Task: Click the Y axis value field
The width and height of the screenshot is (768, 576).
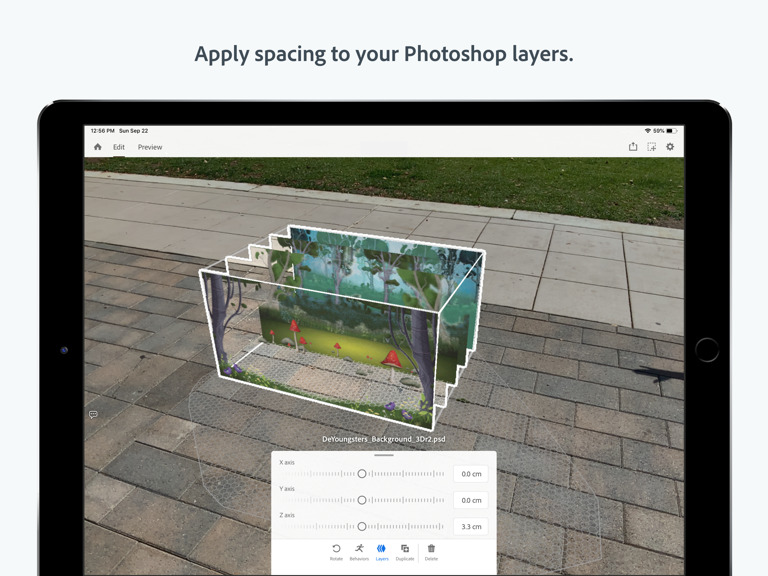Action: point(471,500)
